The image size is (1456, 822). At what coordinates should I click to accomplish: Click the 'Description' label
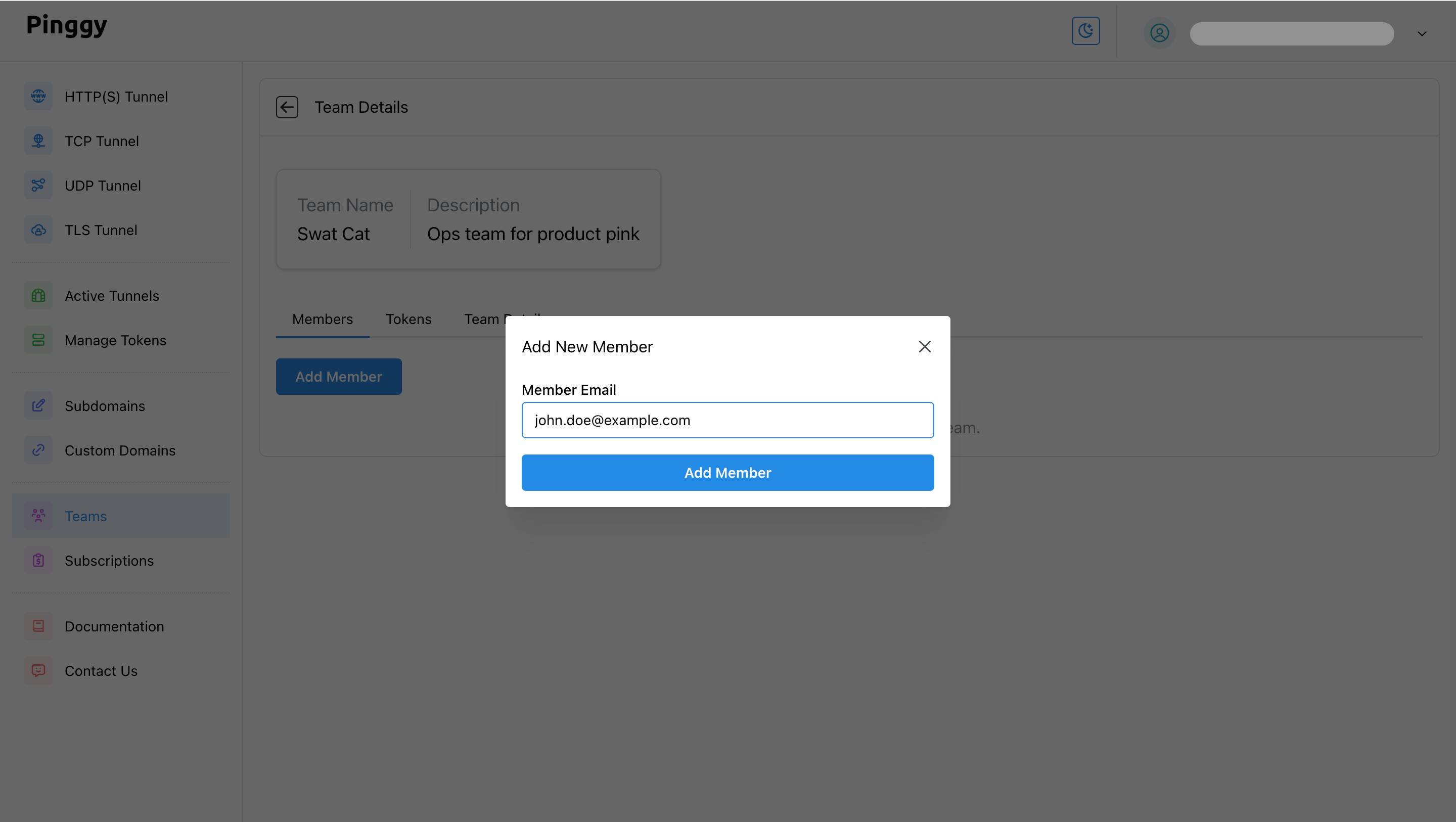coord(473,205)
